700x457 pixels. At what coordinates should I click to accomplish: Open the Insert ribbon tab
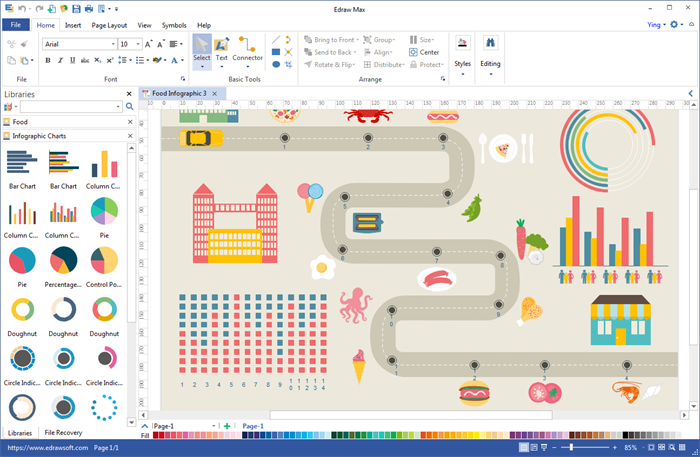tap(73, 24)
